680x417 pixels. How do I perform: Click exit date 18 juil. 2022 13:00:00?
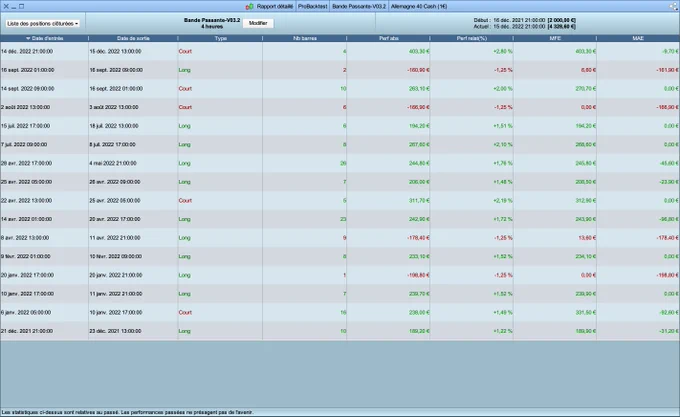[114, 126]
